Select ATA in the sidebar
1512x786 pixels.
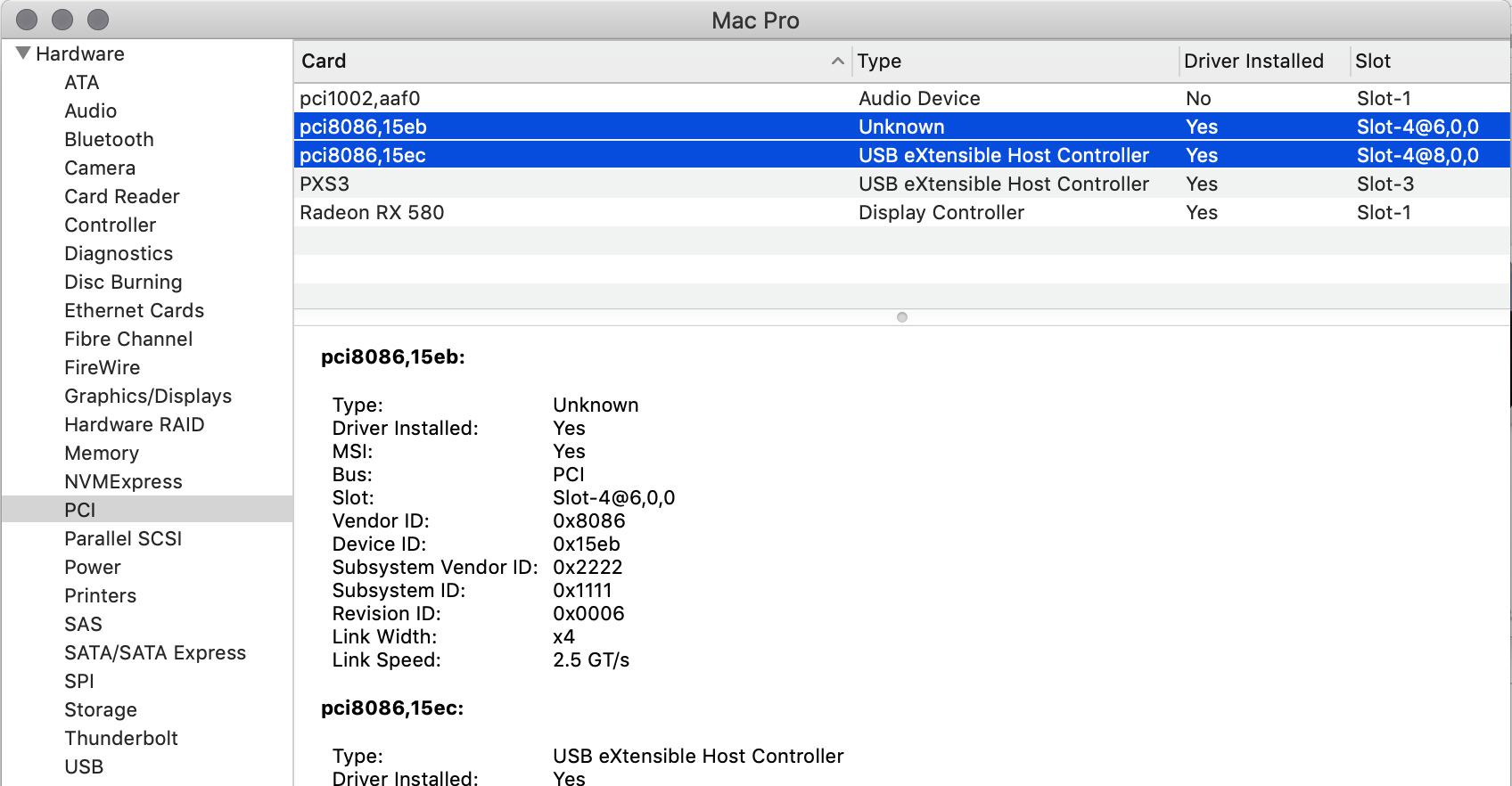tap(82, 83)
